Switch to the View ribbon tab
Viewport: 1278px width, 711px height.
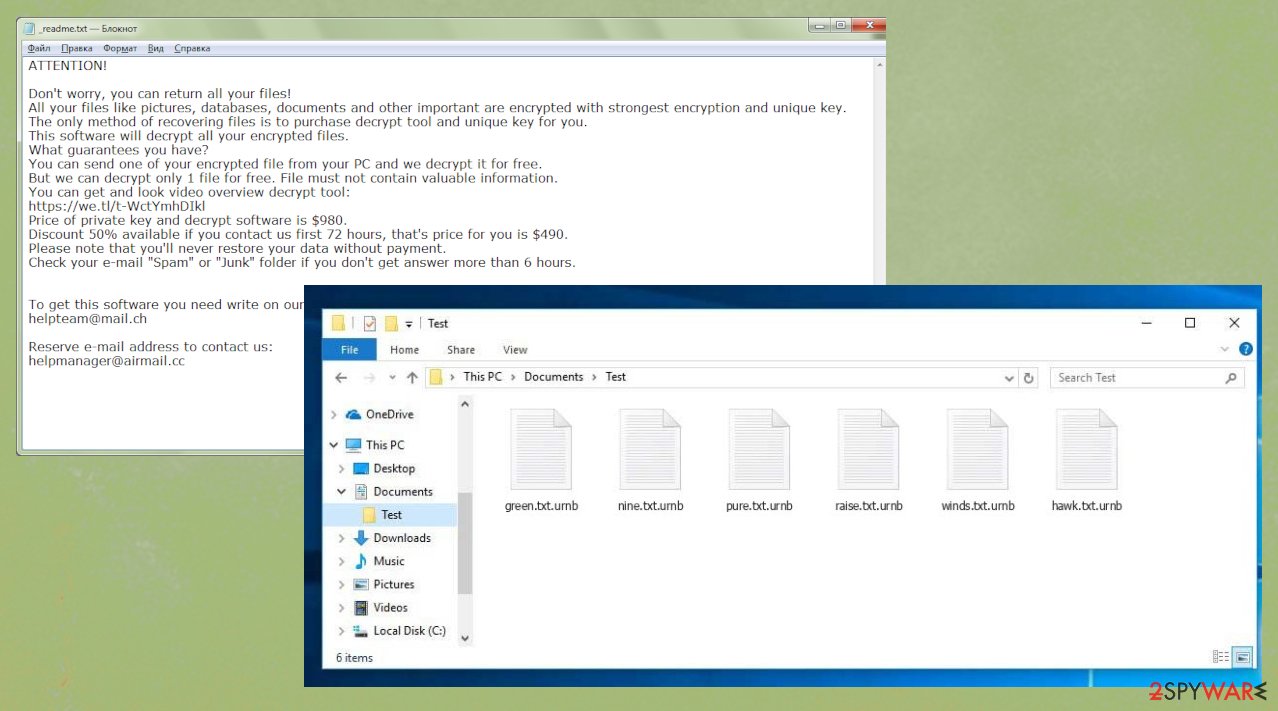pyautogui.click(x=515, y=349)
